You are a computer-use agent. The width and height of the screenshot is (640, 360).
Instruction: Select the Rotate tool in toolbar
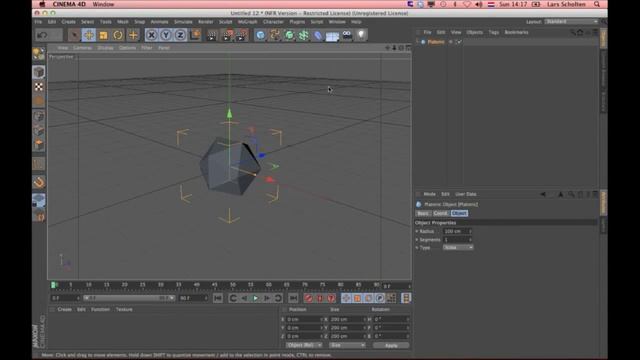(x=118, y=35)
